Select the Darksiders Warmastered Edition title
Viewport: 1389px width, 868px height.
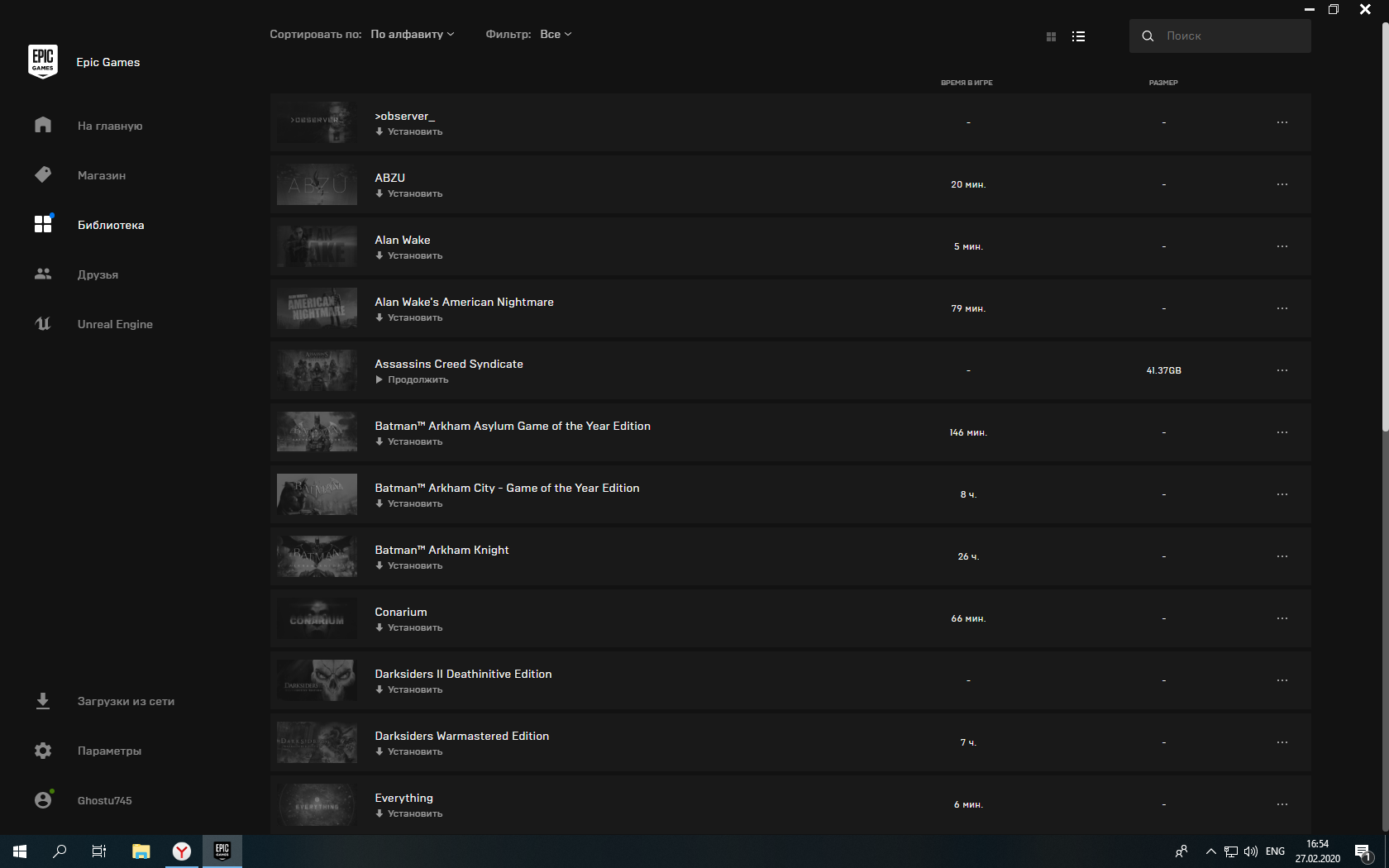tap(461, 736)
